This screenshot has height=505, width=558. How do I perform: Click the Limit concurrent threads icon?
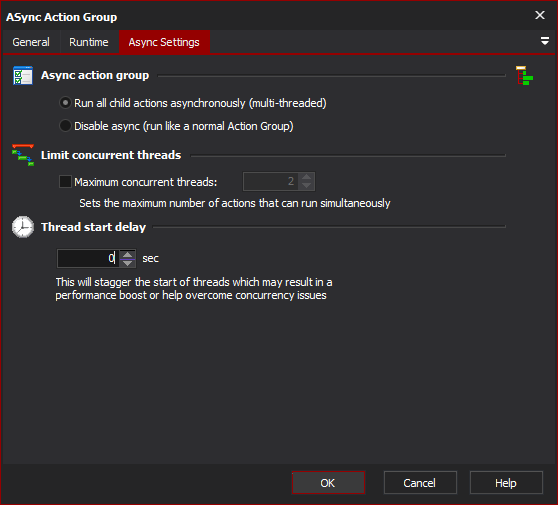pyautogui.click(x=23, y=155)
